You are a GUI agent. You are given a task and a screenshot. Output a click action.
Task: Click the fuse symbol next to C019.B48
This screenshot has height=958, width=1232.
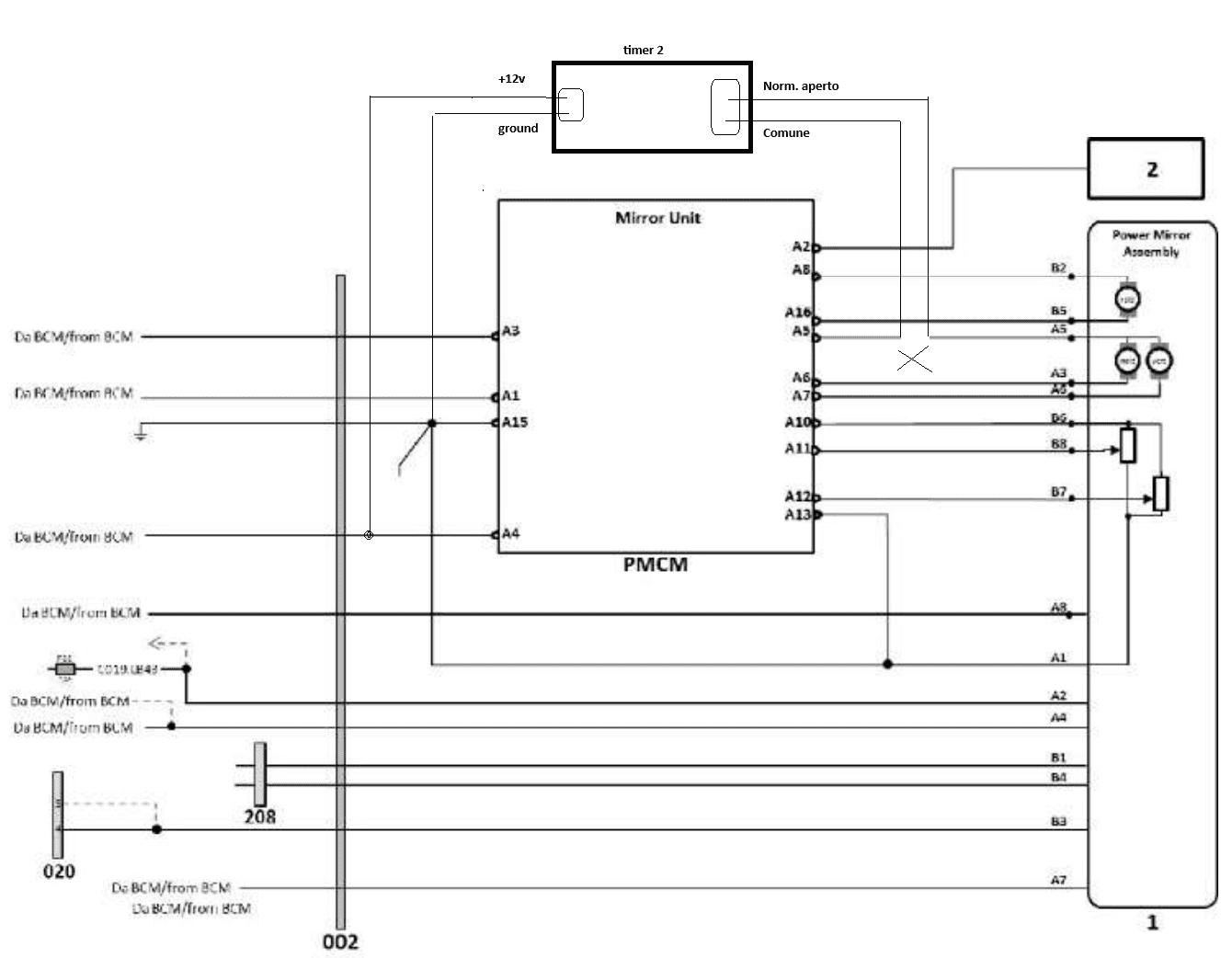point(64,668)
